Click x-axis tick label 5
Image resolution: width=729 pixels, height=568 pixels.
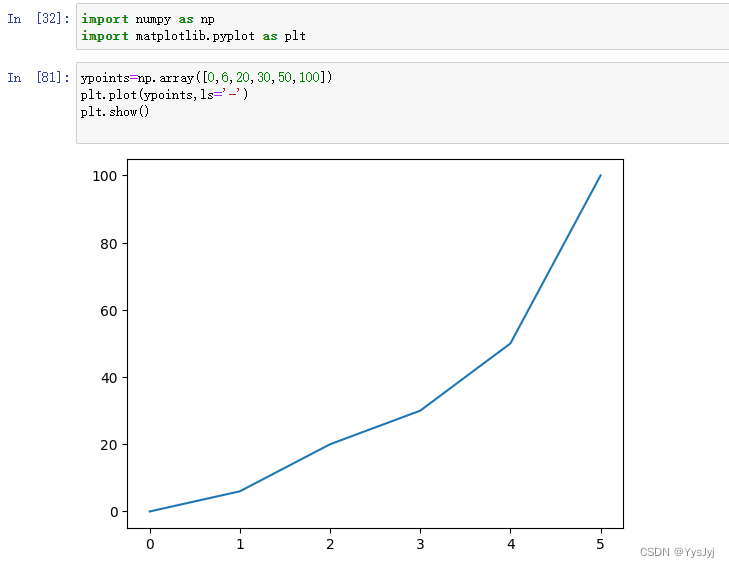[x=601, y=544]
